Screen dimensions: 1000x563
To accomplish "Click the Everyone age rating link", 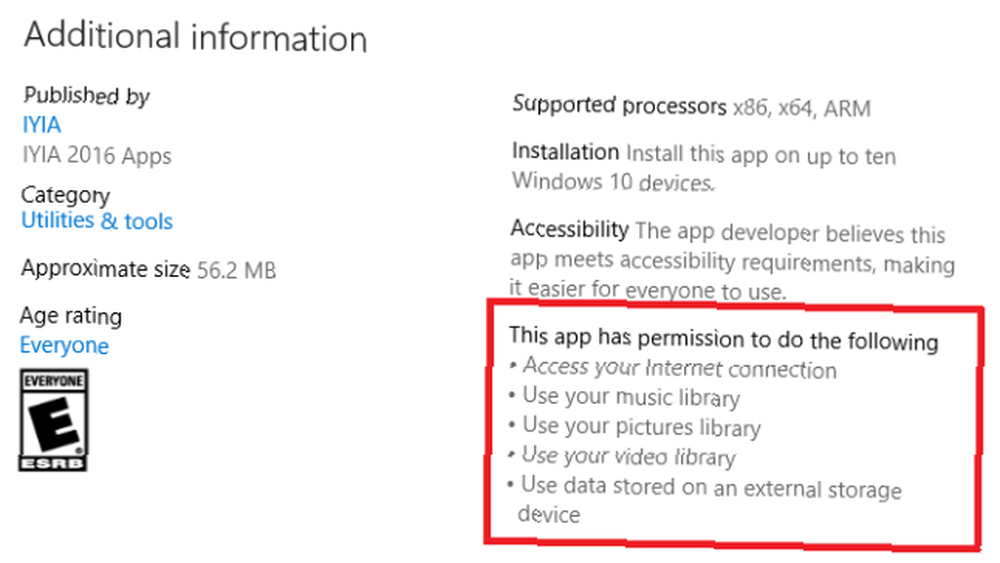I will tap(64, 345).
